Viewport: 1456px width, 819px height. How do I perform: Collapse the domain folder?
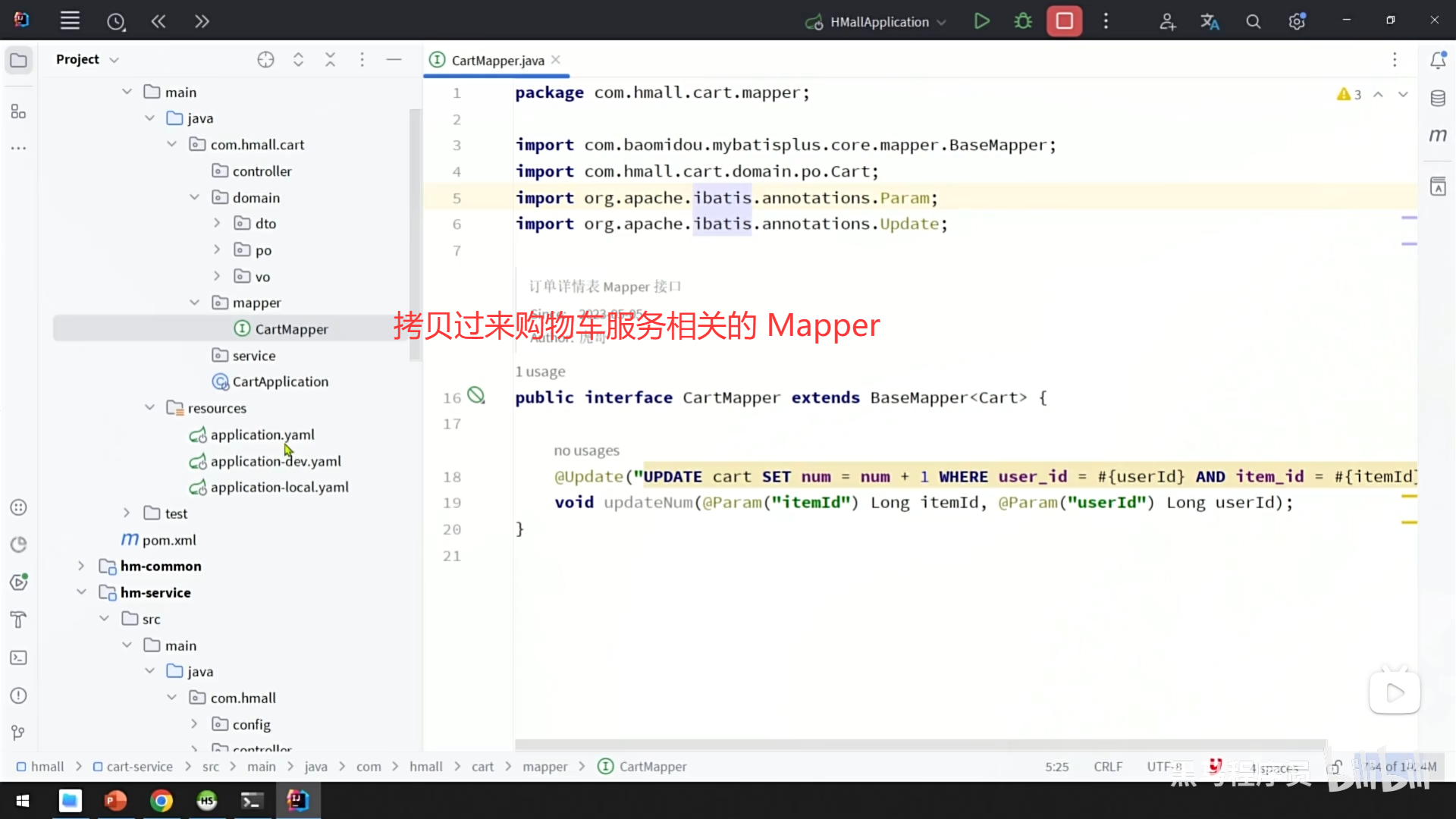point(194,197)
